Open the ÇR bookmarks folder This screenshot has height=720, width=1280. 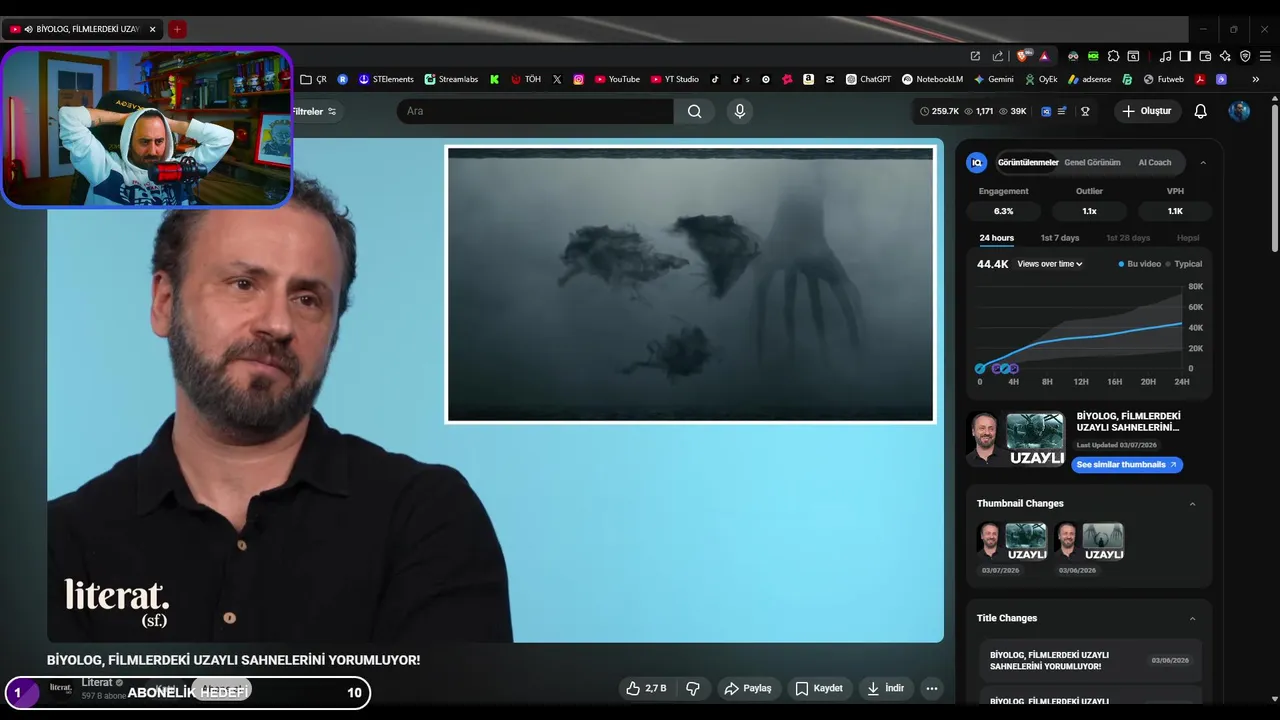tap(314, 79)
